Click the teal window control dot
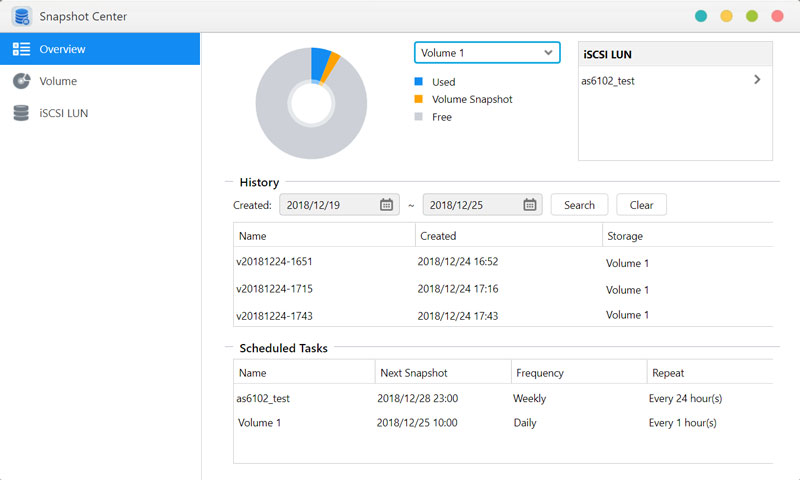 (x=701, y=16)
